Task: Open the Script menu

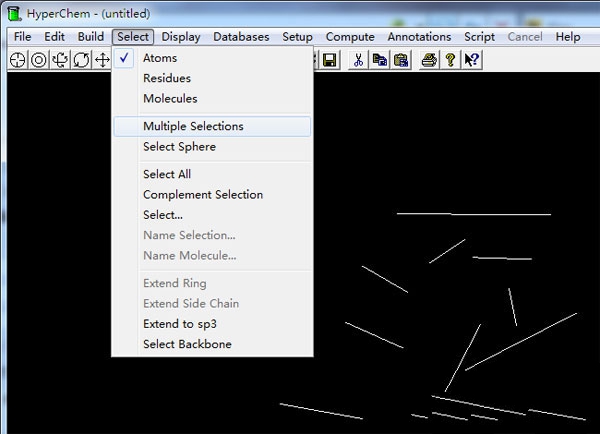Action: [479, 37]
